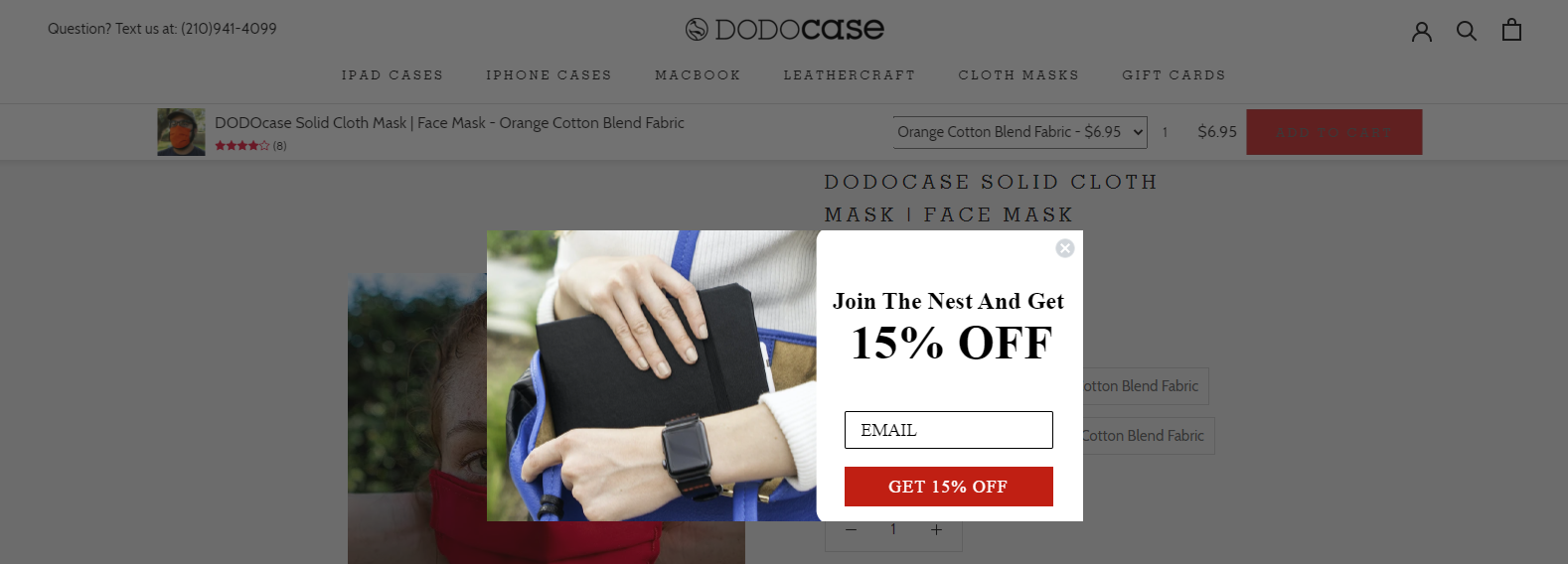Open the shopping bag cart icon
Image resolution: width=1568 pixels, height=564 pixels.
(x=1511, y=30)
